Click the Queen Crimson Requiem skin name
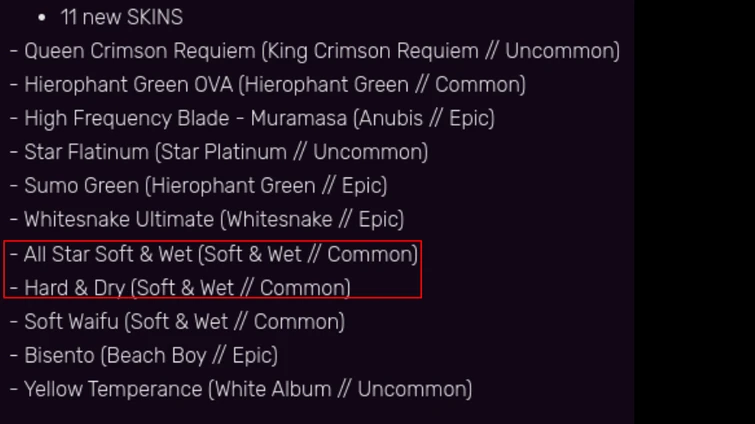 [139, 51]
